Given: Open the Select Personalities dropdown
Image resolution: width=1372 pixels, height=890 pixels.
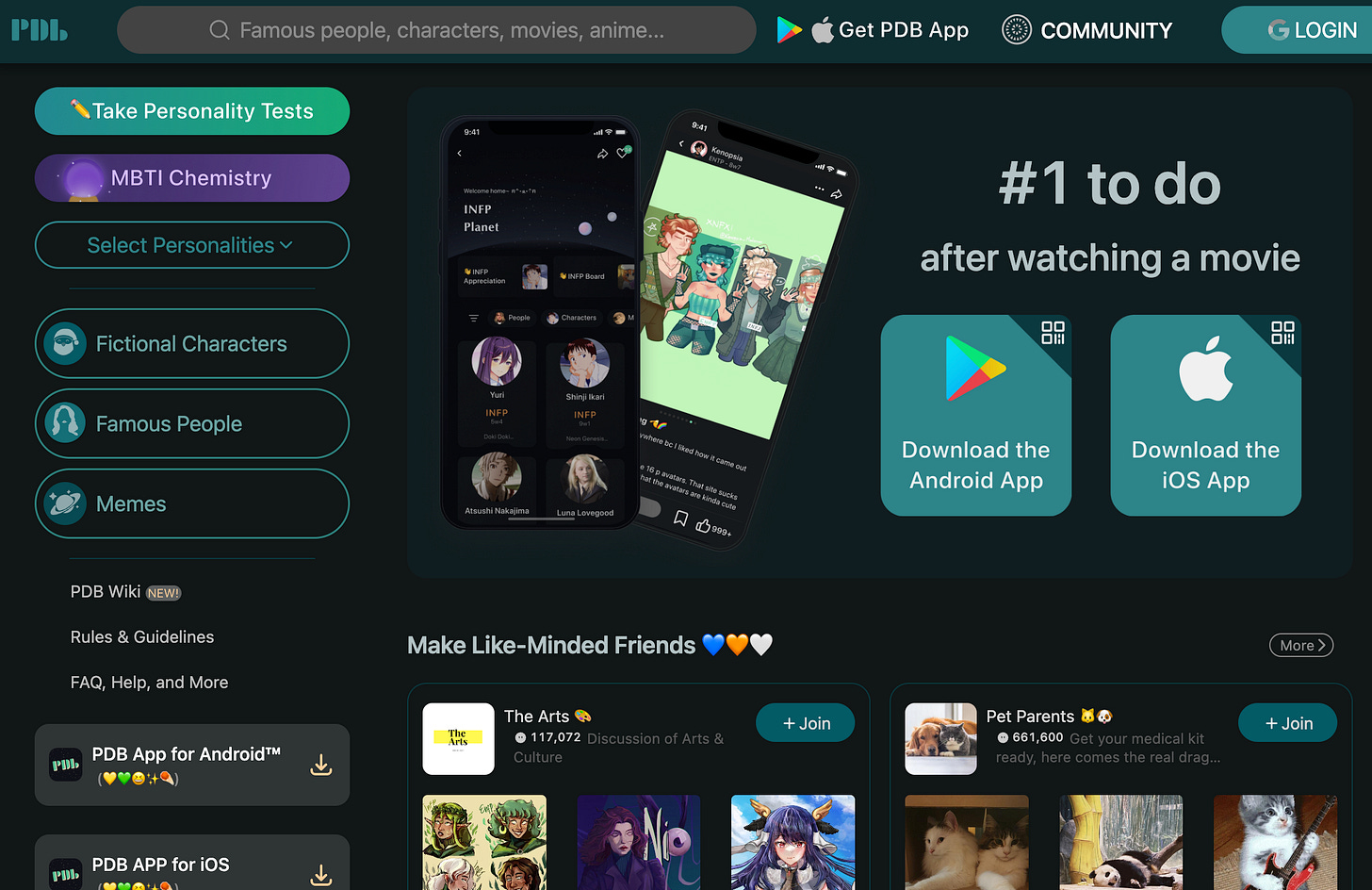Looking at the screenshot, I should click(192, 245).
